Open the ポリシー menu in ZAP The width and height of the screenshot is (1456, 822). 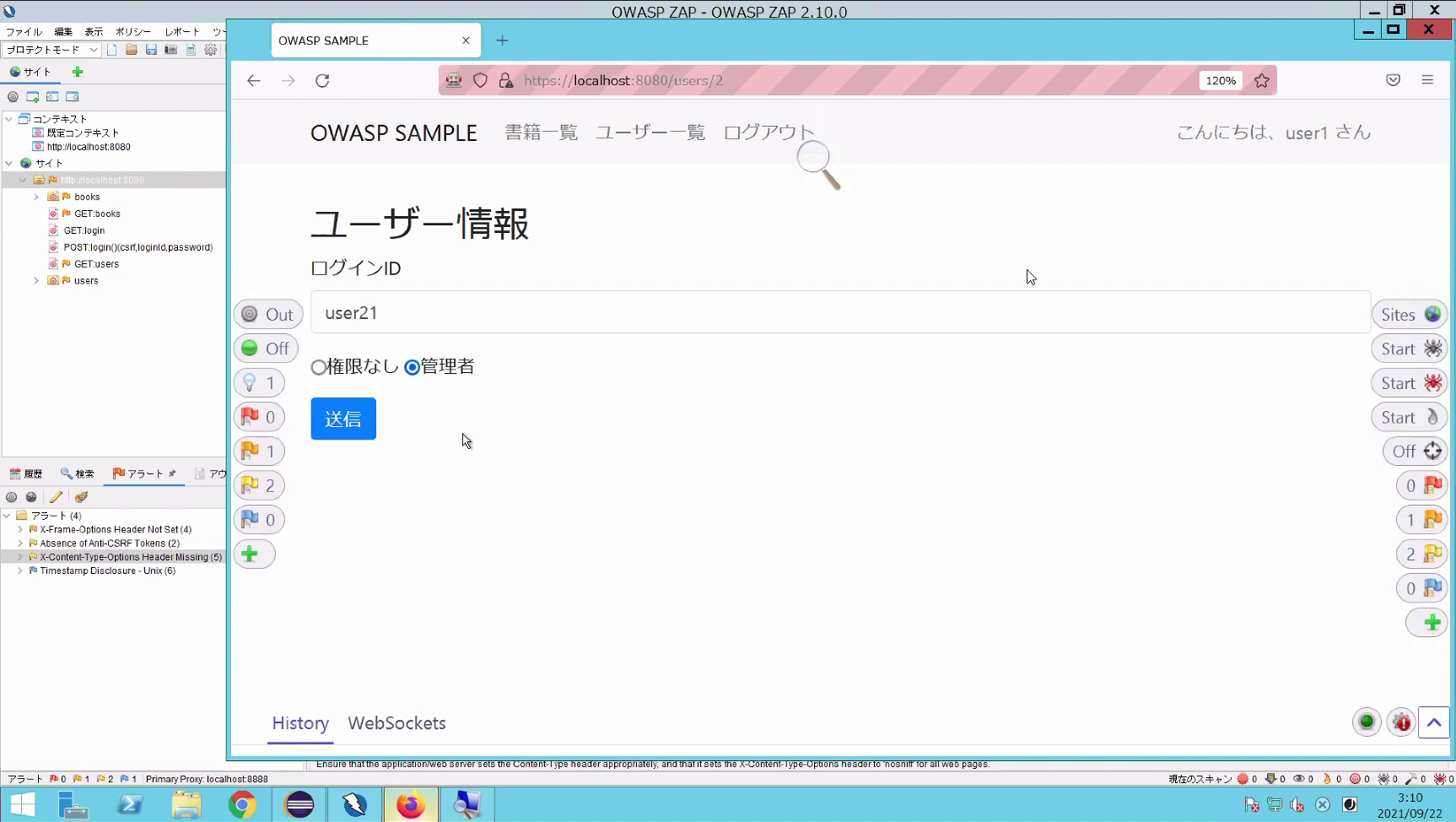click(133, 31)
